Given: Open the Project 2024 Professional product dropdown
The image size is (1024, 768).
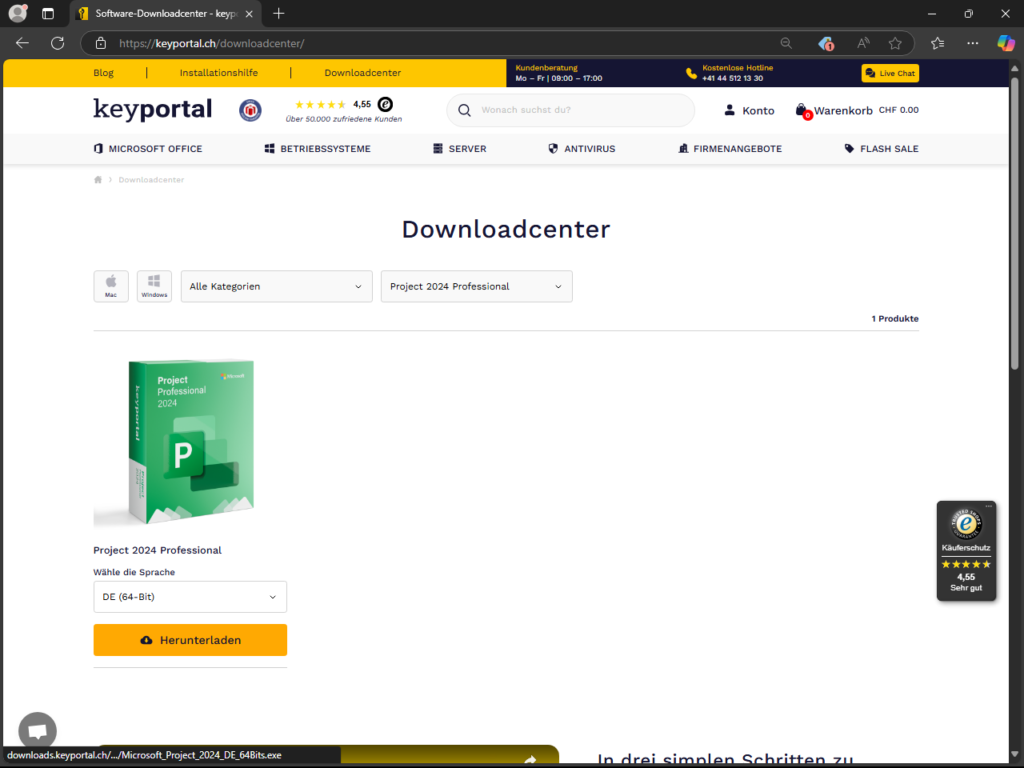Looking at the screenshot, I should (x=476, y=286).
